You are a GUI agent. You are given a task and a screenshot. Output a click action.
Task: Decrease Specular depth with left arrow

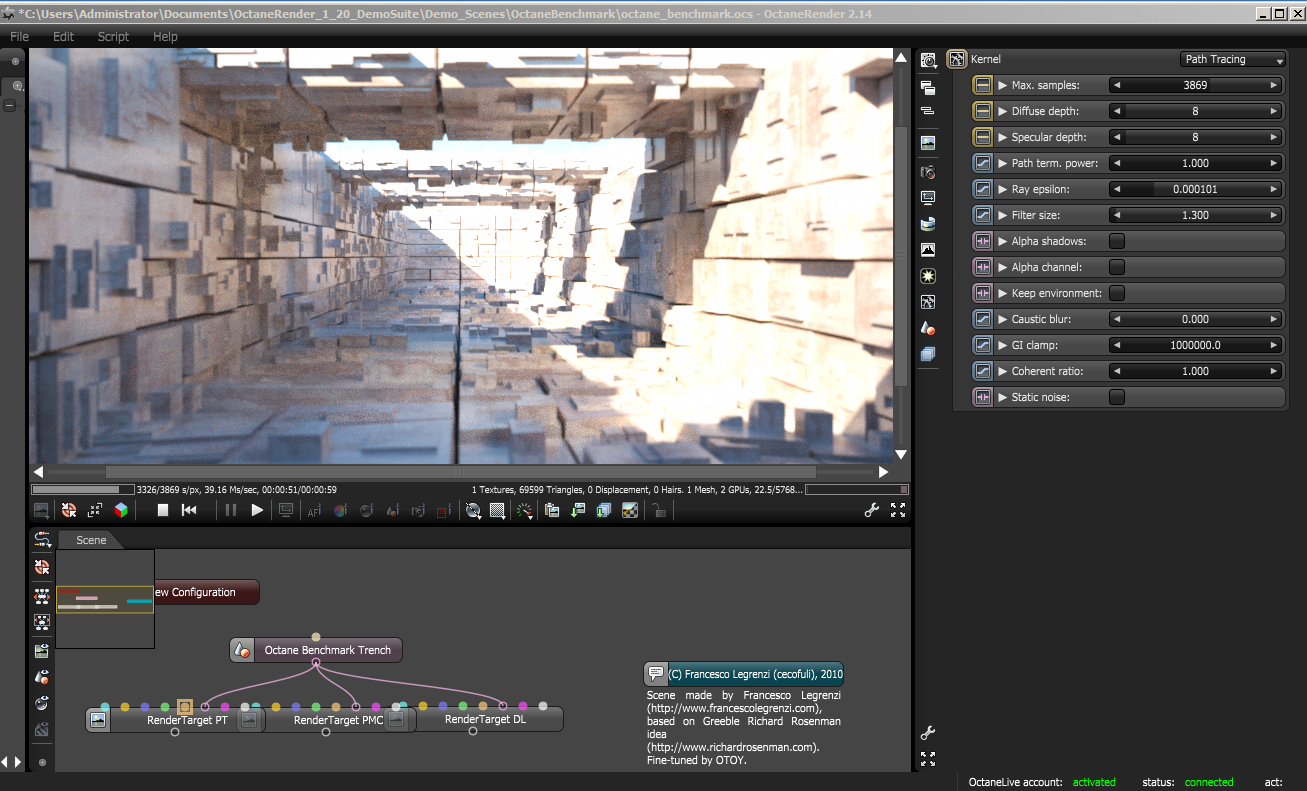point(1118,137)
